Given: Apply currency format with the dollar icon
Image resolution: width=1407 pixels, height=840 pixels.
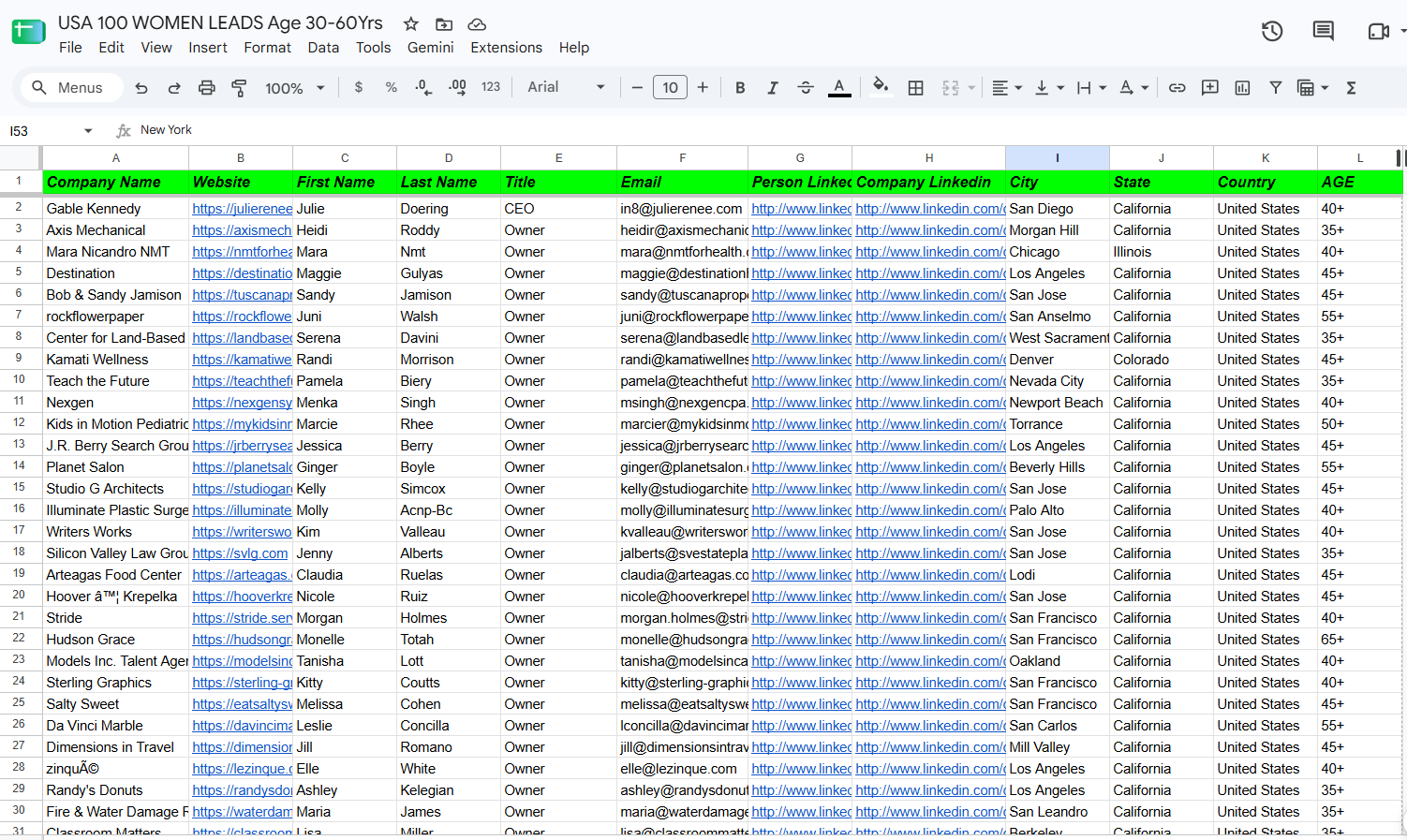Looking at the screenshot, I should point(359,87).
